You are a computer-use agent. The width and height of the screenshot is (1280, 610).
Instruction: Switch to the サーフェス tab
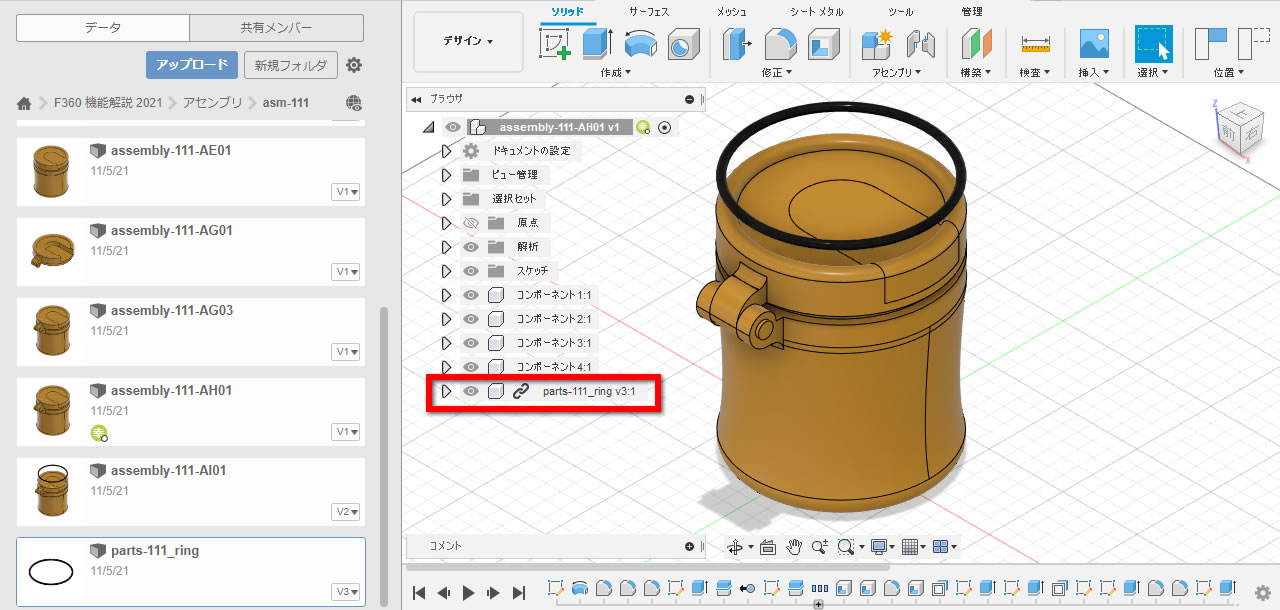tap(649, 12)
